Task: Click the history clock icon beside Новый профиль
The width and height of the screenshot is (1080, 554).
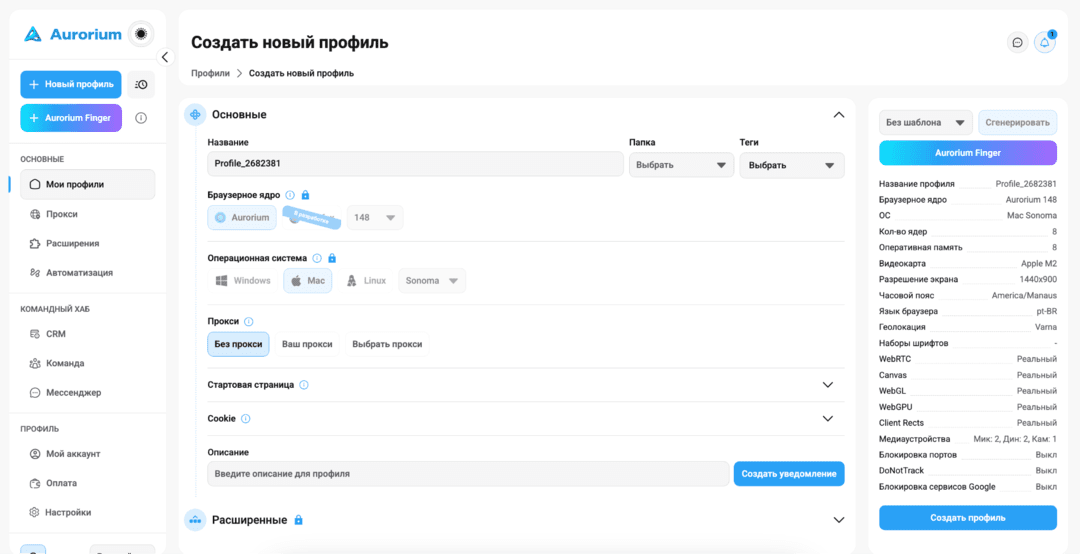Action: point(141,84)
